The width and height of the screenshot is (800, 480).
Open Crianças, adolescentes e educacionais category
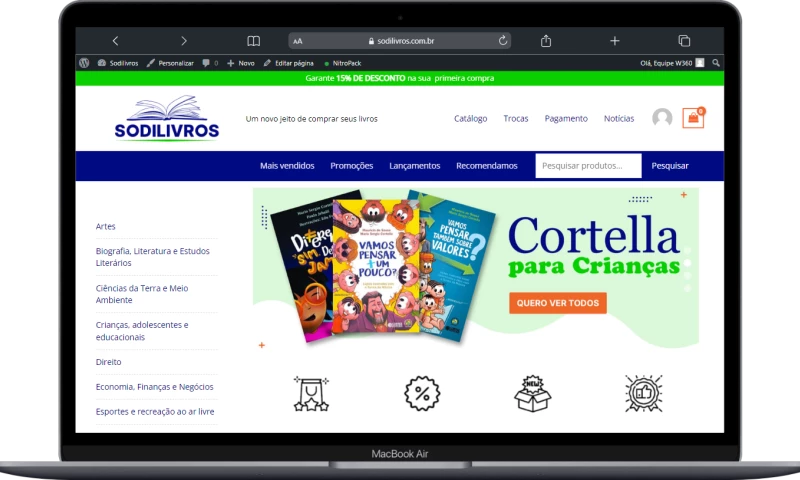pos(142,331)
